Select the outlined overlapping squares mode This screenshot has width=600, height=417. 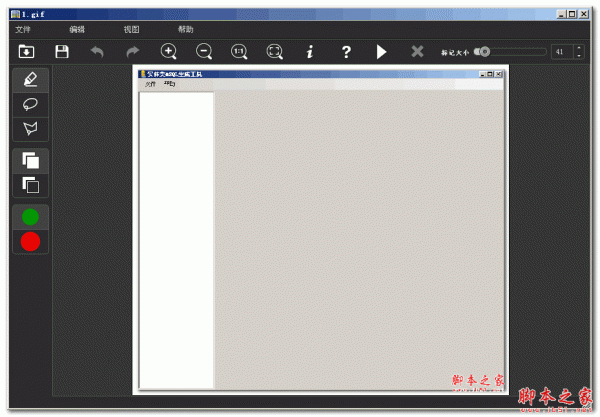30,185
